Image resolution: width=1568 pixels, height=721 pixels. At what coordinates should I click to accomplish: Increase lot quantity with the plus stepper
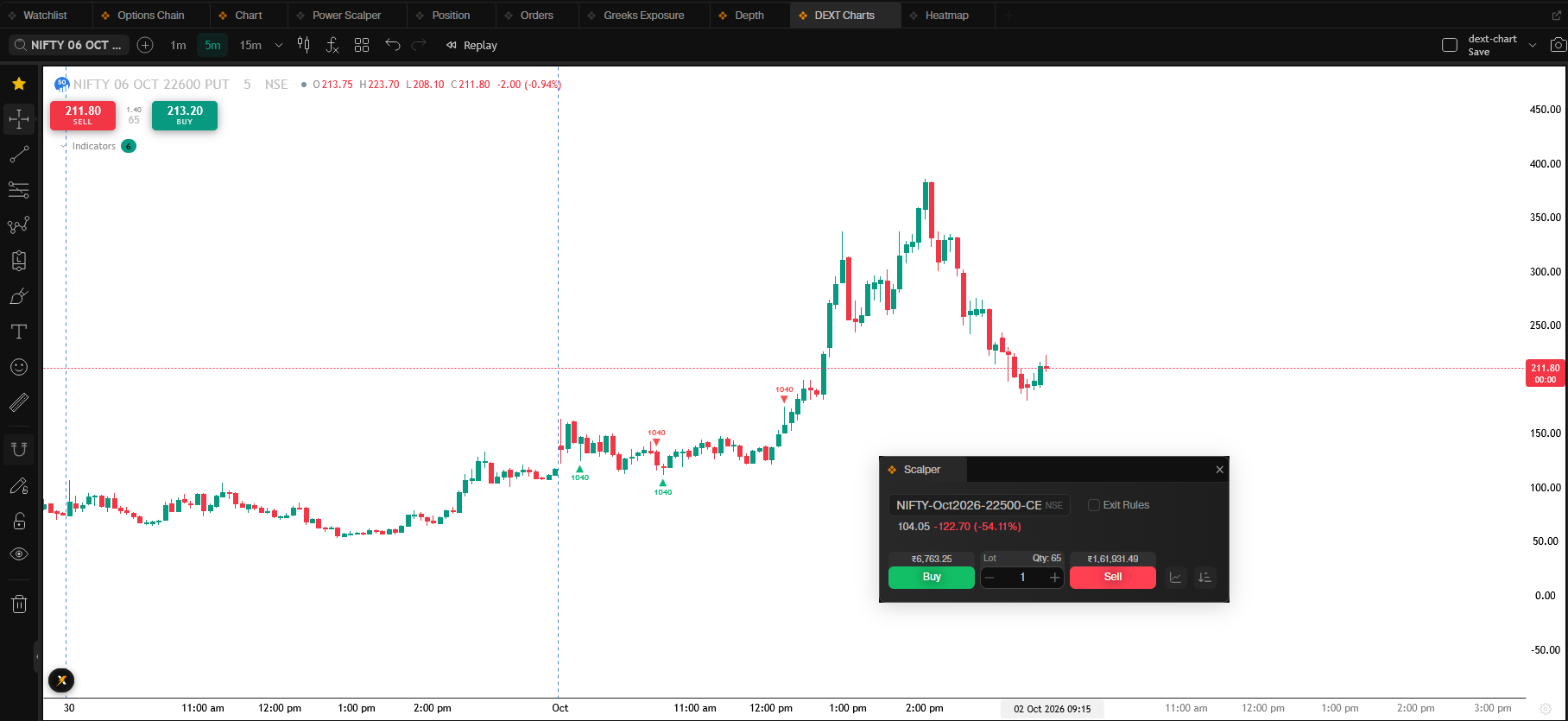pos(1054,578)
